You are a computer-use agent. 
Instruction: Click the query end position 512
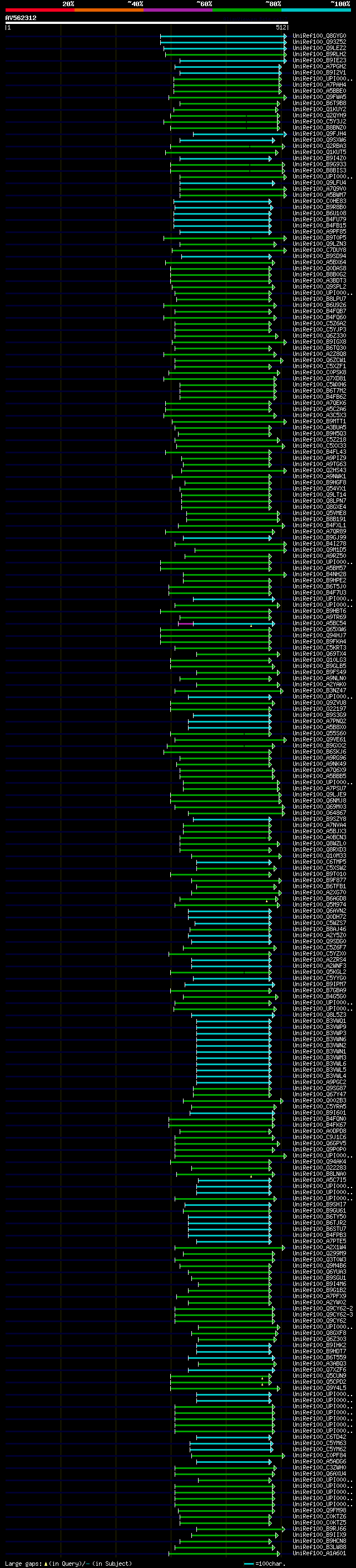click(280, 27)
